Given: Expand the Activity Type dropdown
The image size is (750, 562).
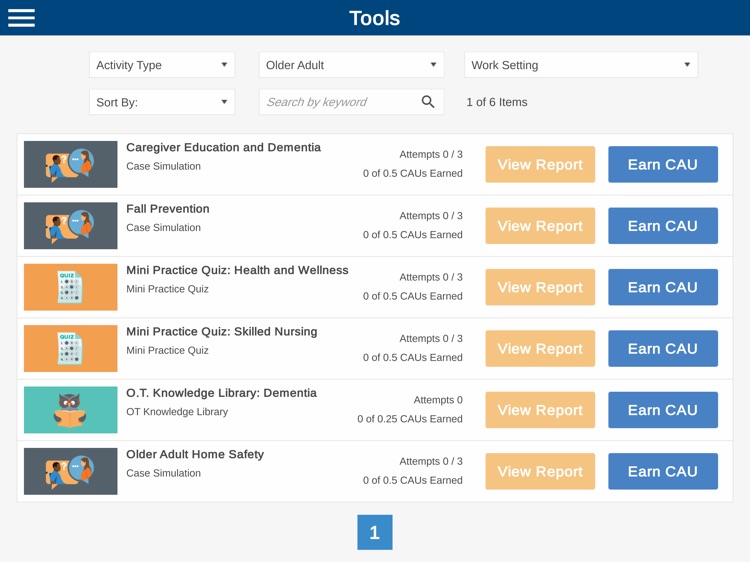Looking at the screenshot, I should [x=161, y=65].
